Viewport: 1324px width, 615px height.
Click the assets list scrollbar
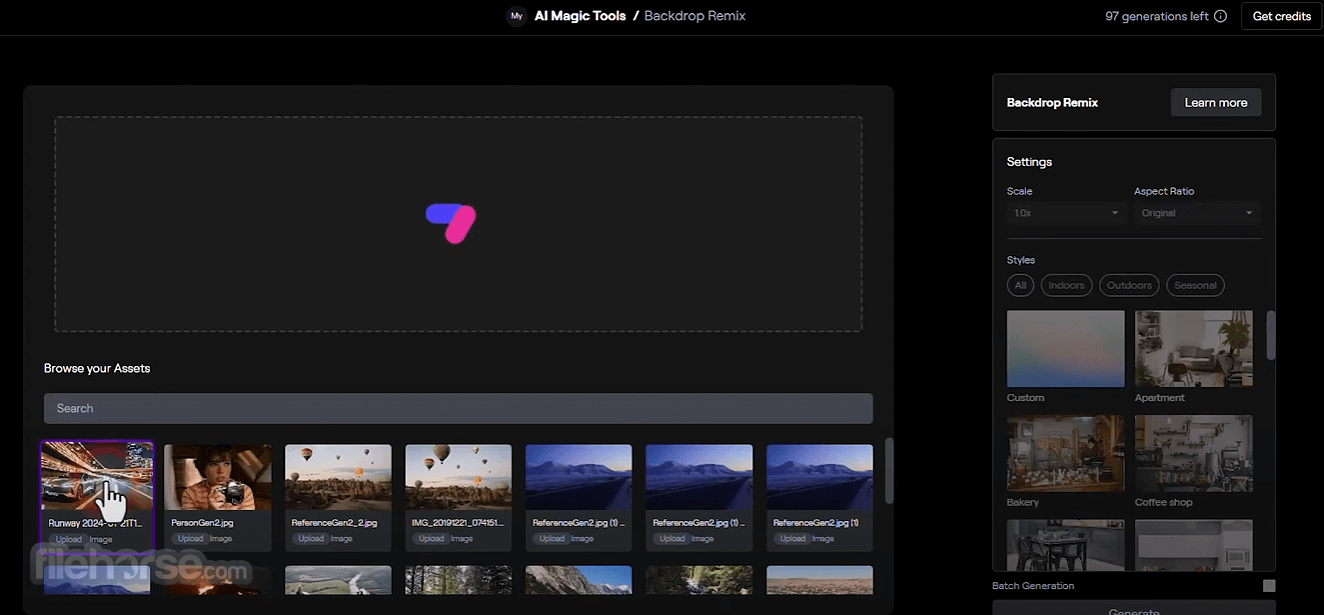[x=889, y=470]
